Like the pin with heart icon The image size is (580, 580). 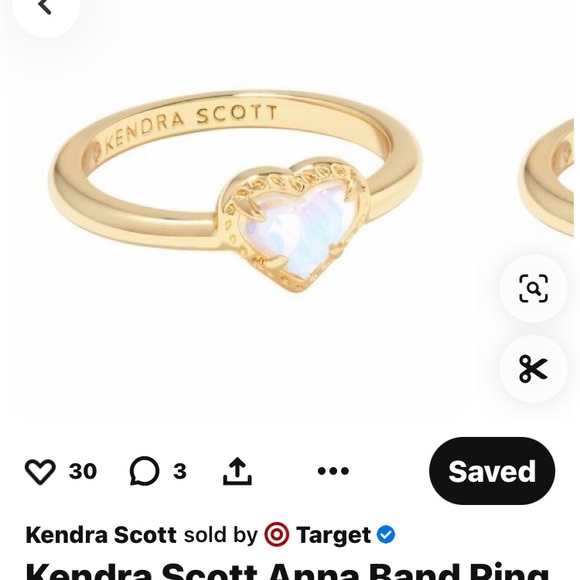coord(40,471)
